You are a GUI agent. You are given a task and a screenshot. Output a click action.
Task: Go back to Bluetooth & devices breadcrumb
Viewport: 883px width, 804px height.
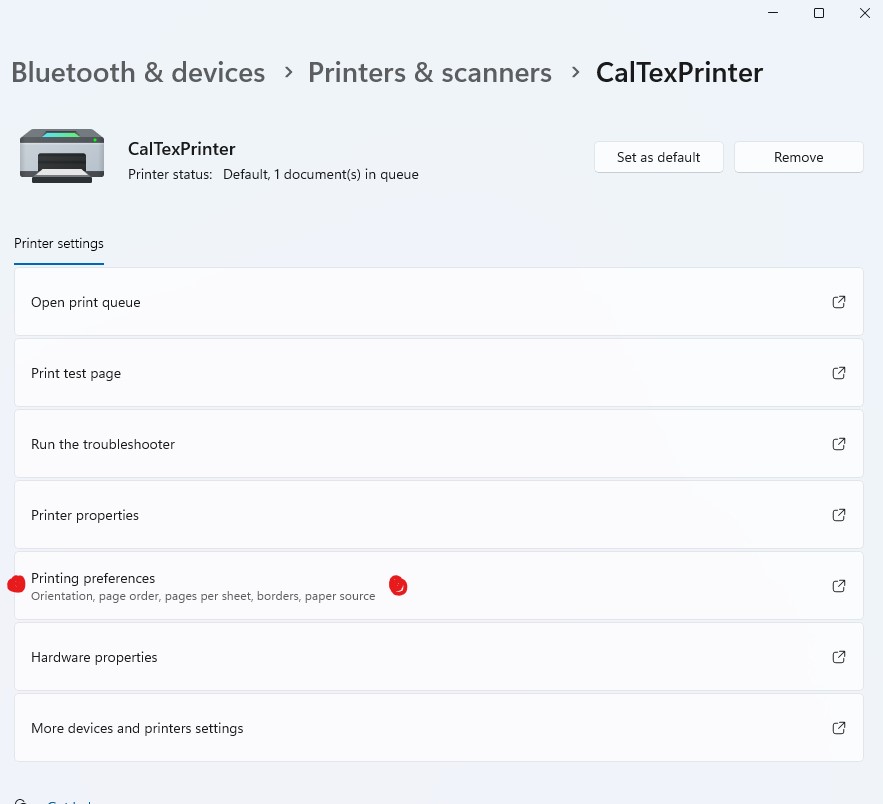click(138, 73)
